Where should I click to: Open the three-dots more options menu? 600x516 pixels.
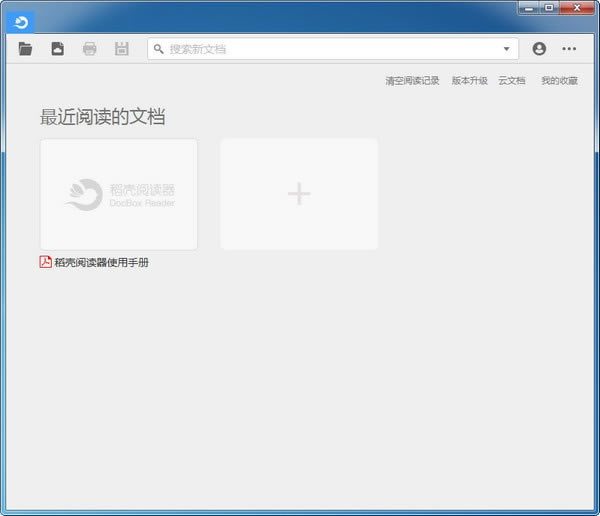(569, 49)
